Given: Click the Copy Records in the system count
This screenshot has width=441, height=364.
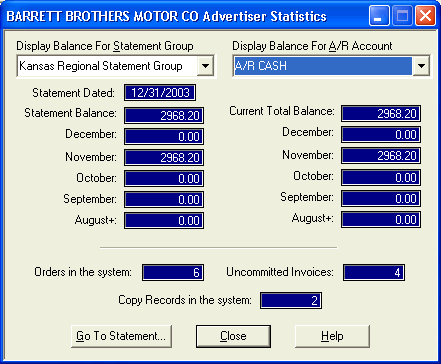Looking at the screenshot, I should click(x=291, y=300).
